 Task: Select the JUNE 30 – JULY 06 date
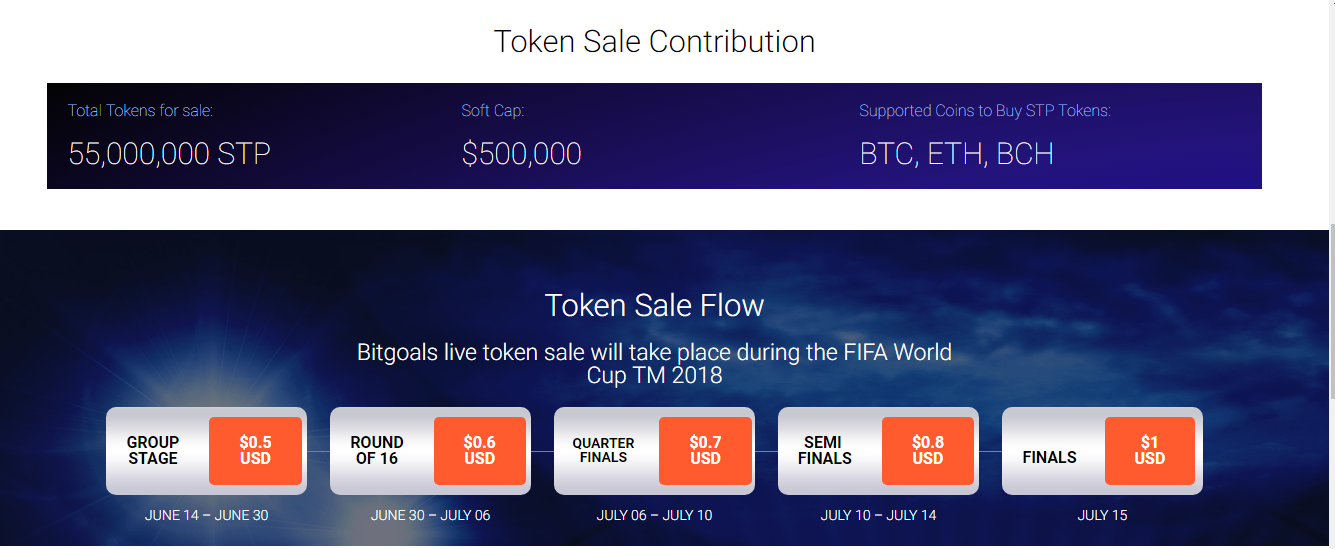430,516
